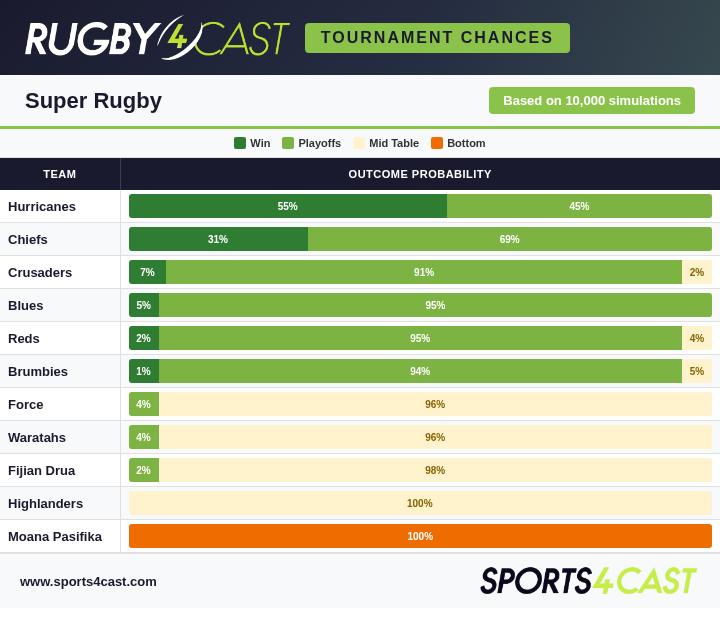720x628 pixels.
Task: Click the Based on 10,000 simulations badge
Action: tap(591, 101)
